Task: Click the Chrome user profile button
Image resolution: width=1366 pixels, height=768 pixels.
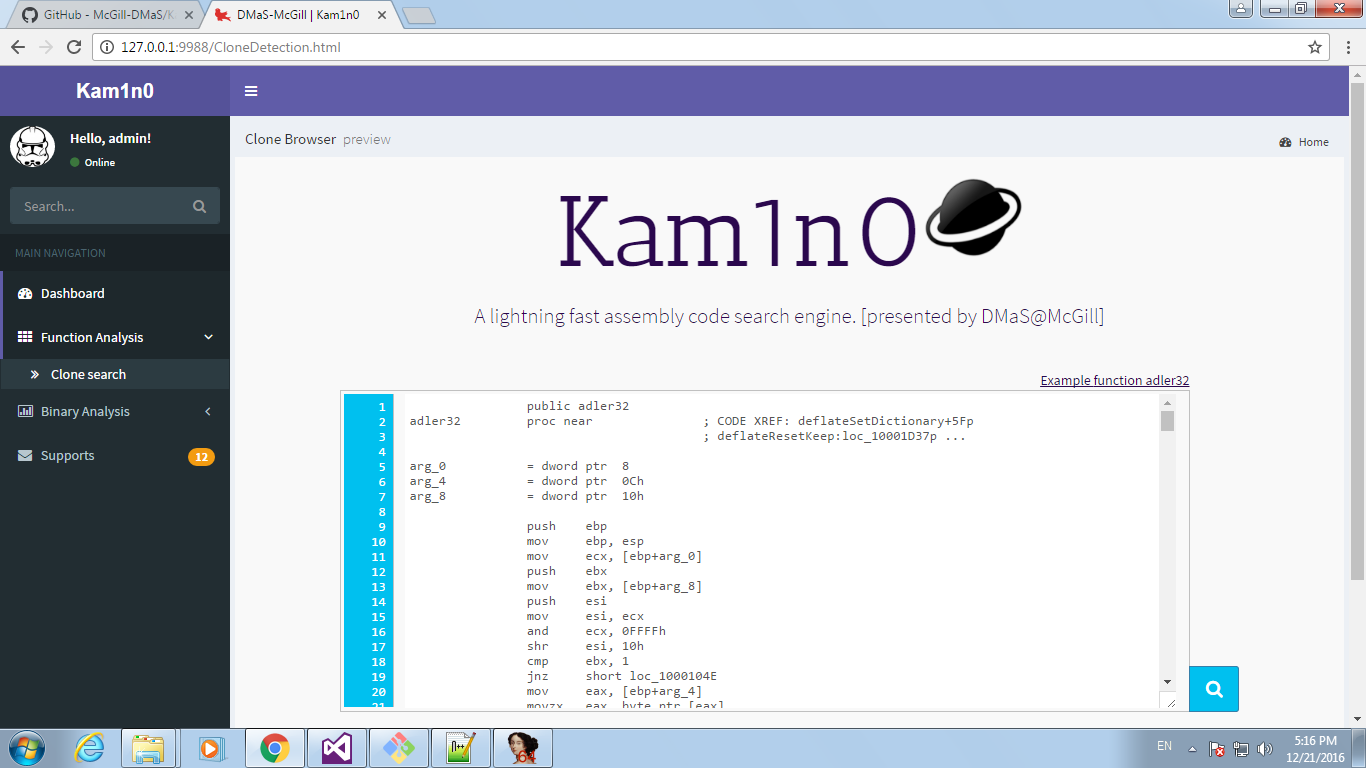Action: click(x=1240, y=8)
